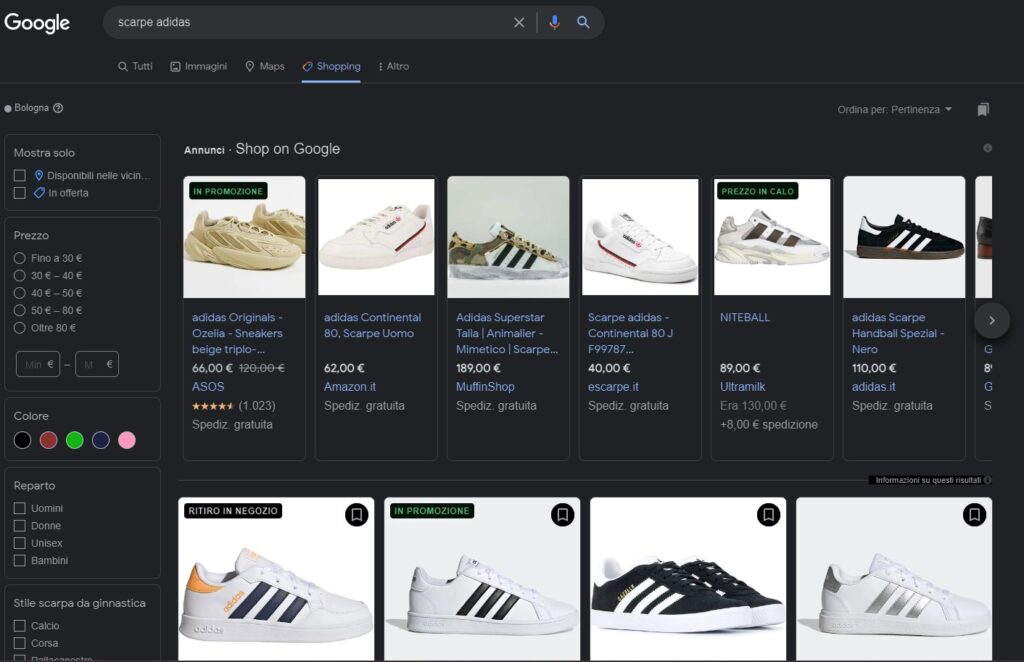Viewport: 1024px width, 662px height.
Task: Bookmark the white and silver sneaker card
Action: pyautogui.click(x=974, y=514)
